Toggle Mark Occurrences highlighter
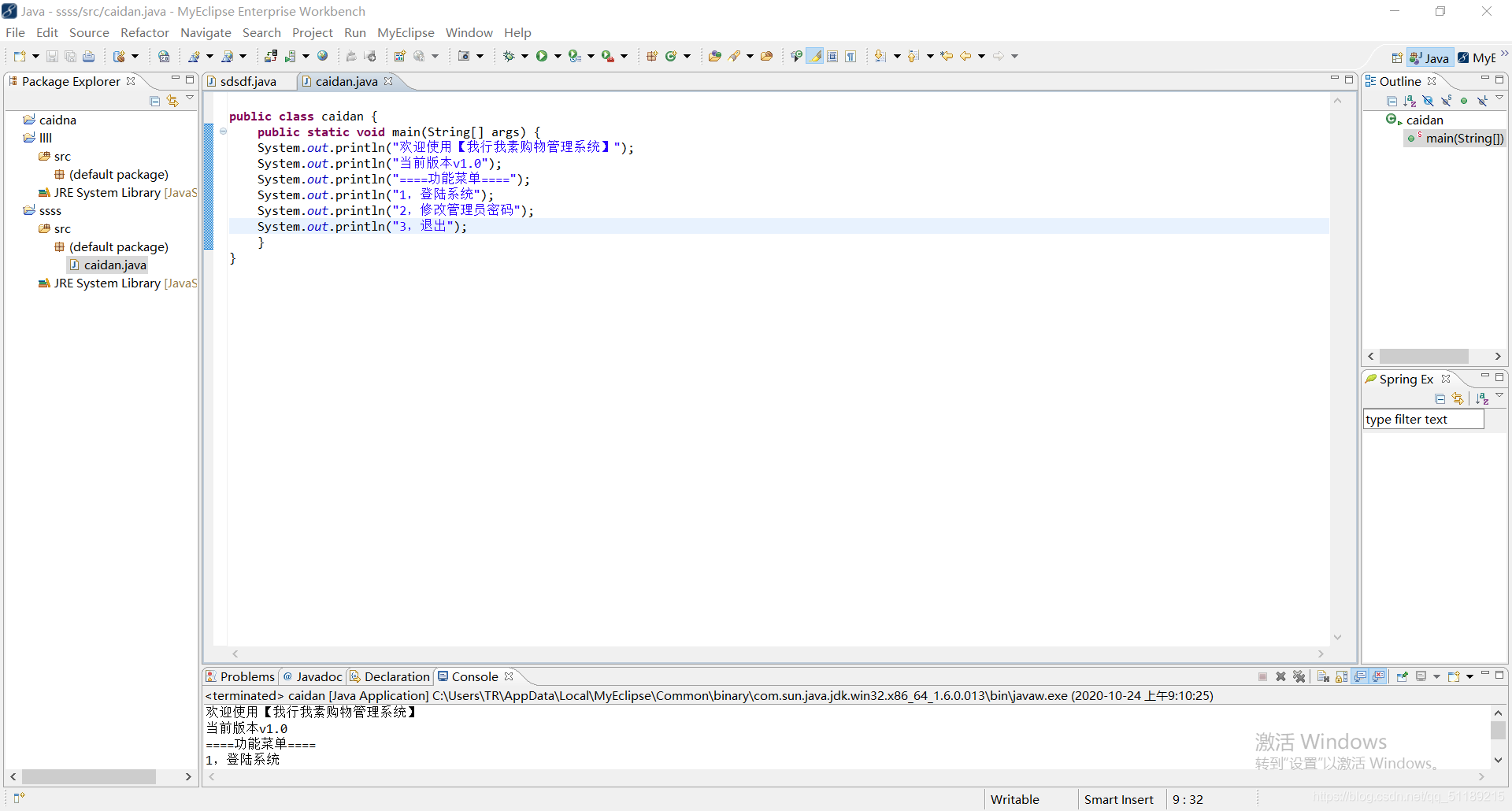1512x811 pixels. (816, 56)
